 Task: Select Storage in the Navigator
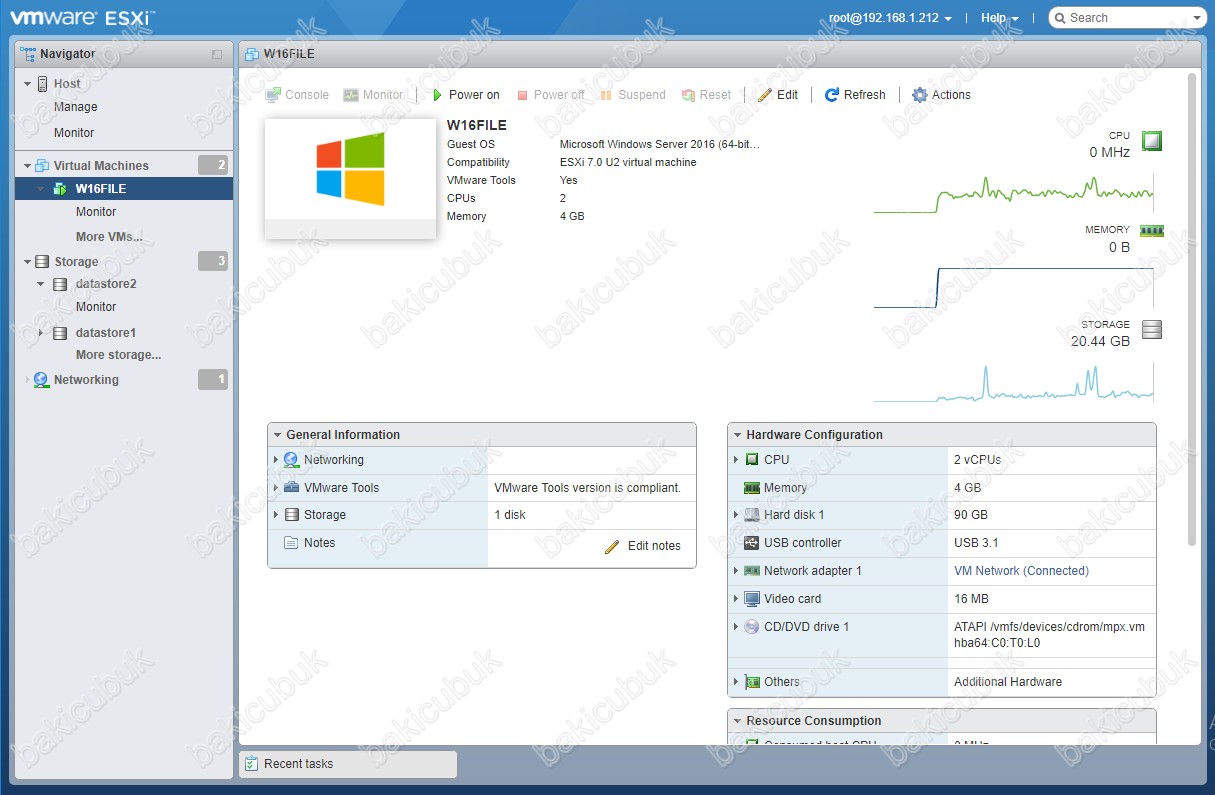click(76, 262)
